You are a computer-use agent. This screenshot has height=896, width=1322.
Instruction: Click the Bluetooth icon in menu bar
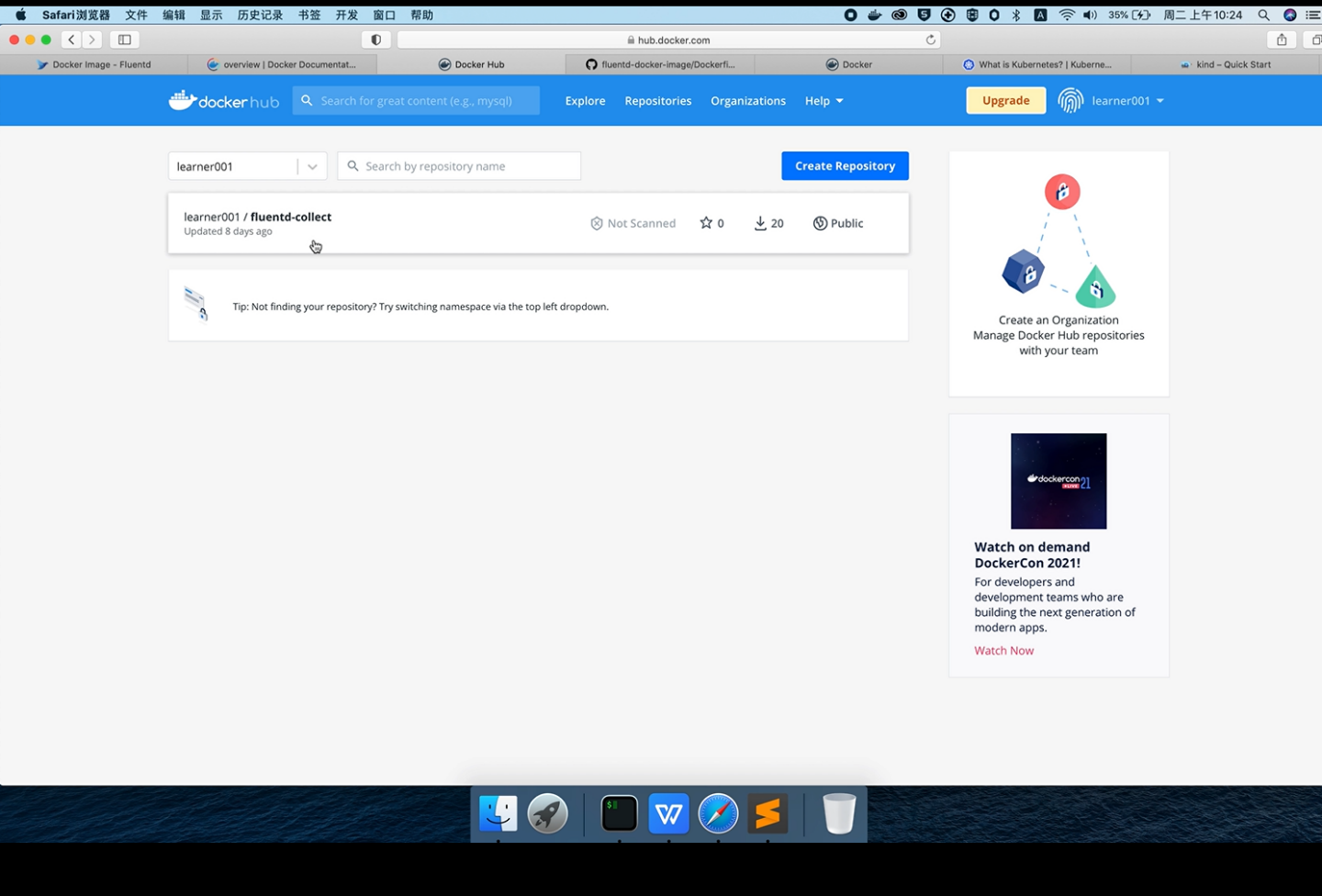[x=1016, y=15]
